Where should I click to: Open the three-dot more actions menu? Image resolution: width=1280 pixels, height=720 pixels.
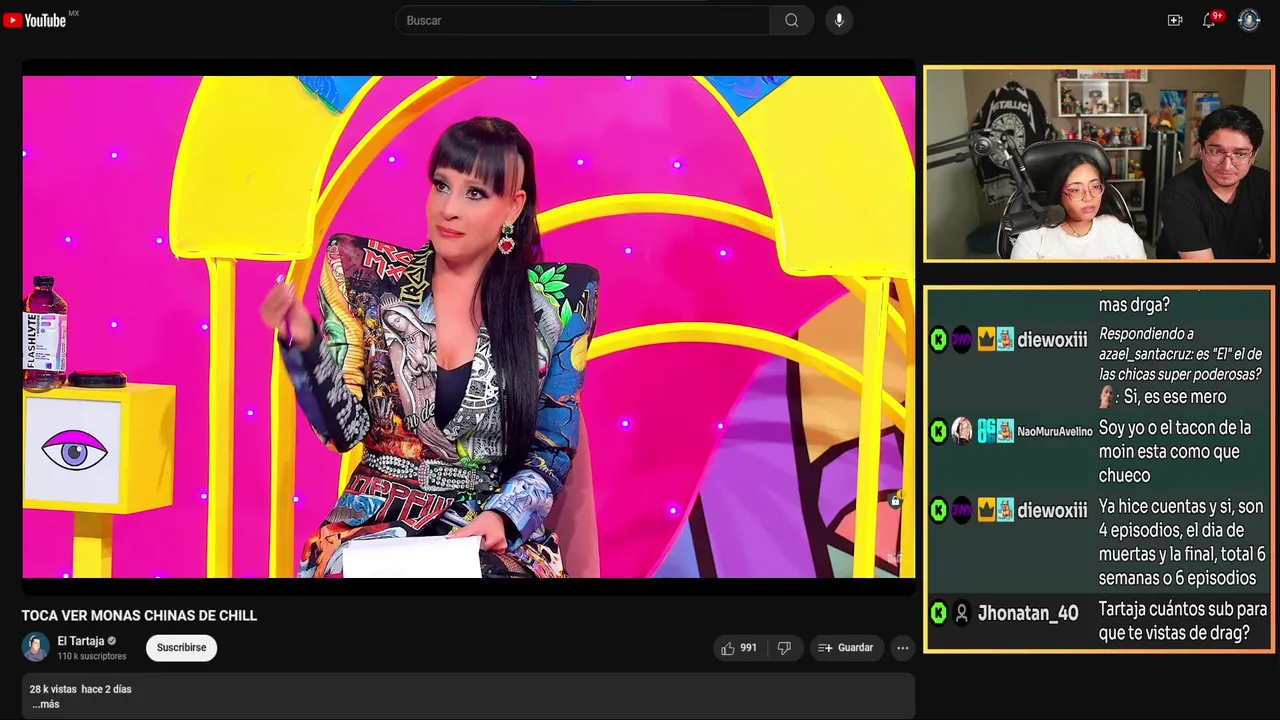click(x=902, y=648)
